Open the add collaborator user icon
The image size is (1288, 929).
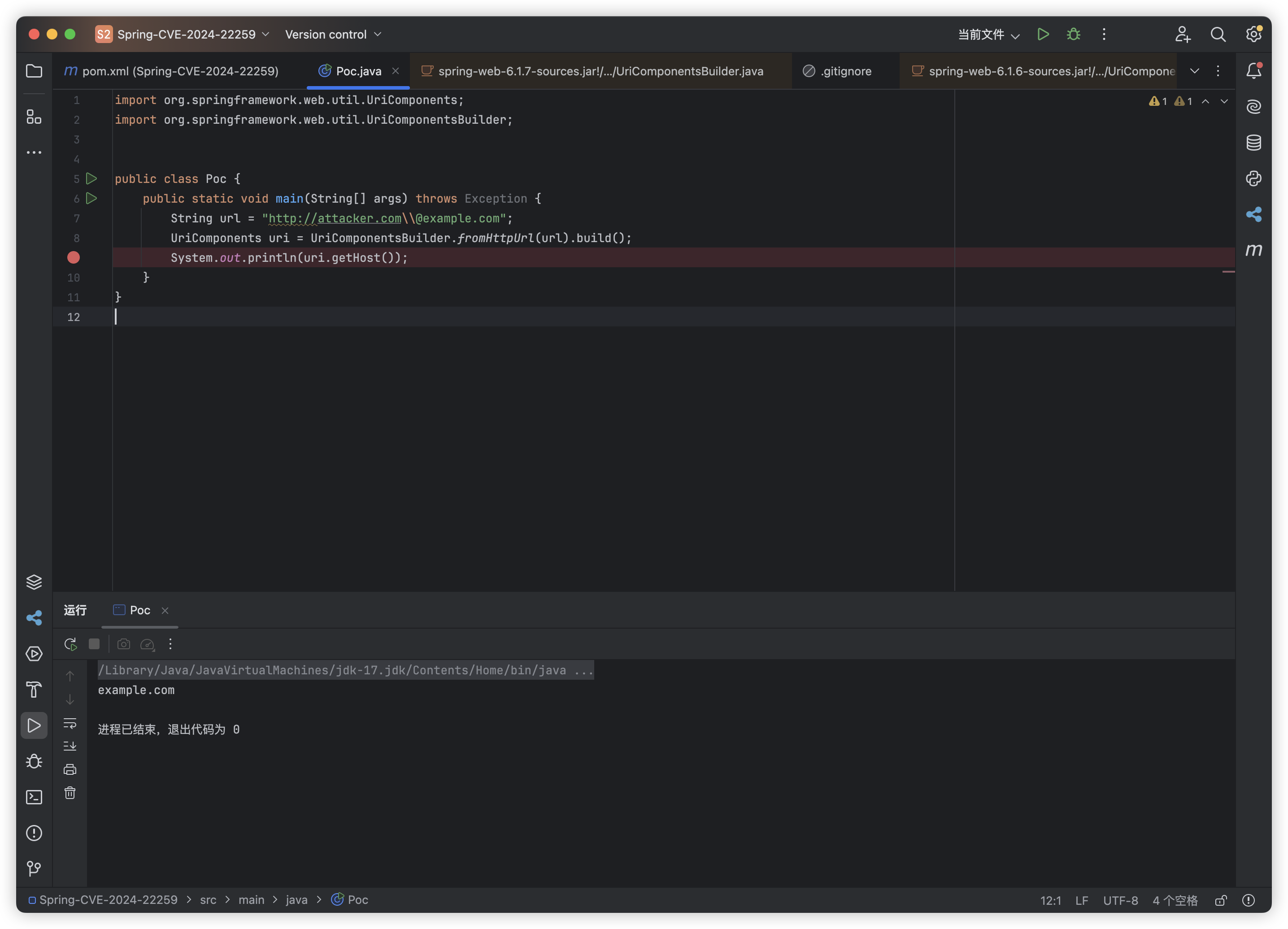point(1182,34)
